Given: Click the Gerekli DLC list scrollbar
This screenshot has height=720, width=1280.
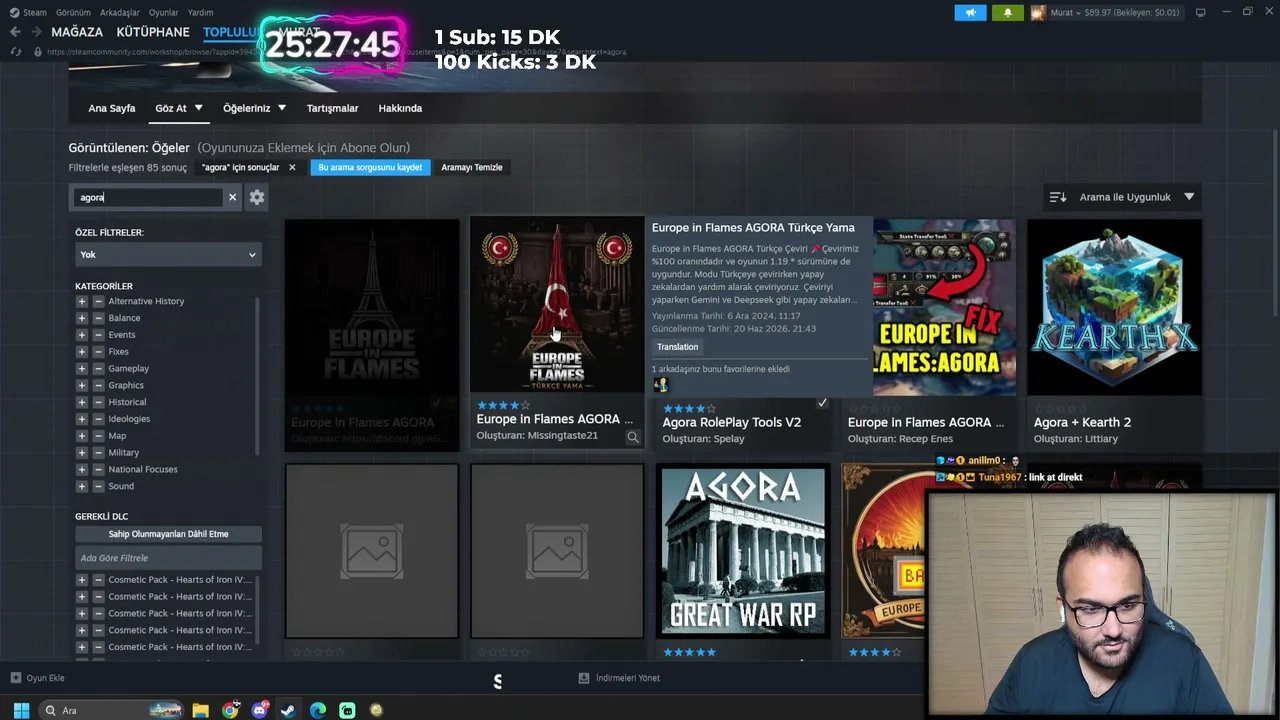Looking at the screenshot, I should (x=258, y=610).
